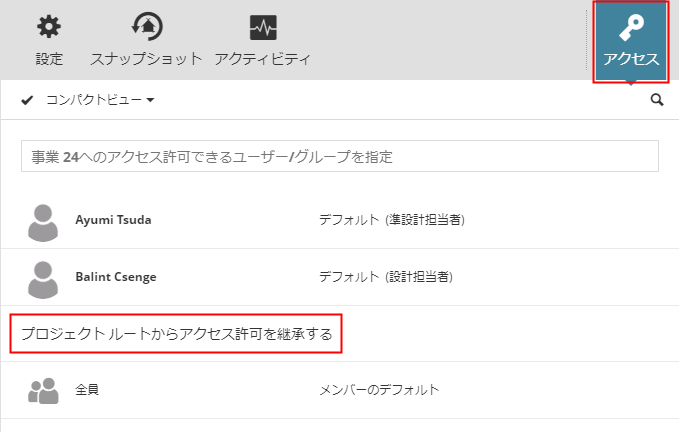The height and width of the screenshot is (432, 680).
Task: Click the search magnifier icon
Action: tap(657, 100)
